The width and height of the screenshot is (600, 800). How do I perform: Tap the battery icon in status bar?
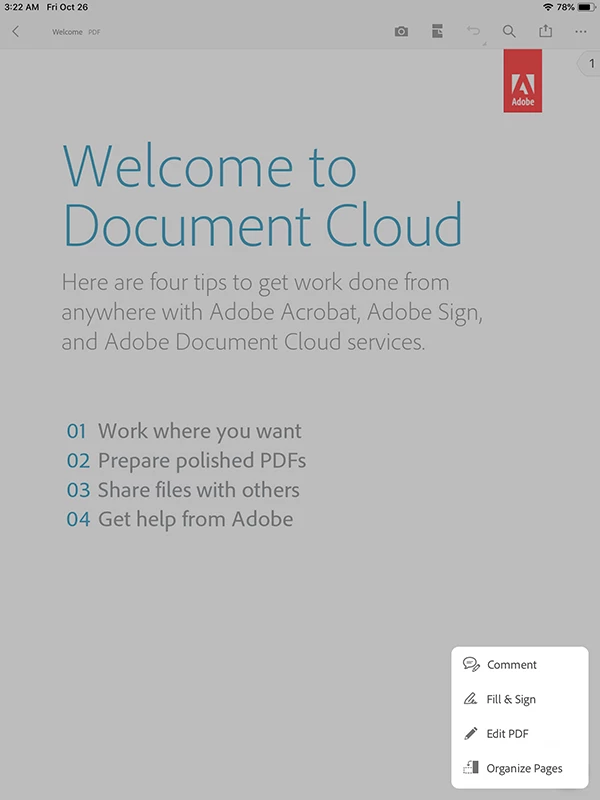[x=587, y=7]
